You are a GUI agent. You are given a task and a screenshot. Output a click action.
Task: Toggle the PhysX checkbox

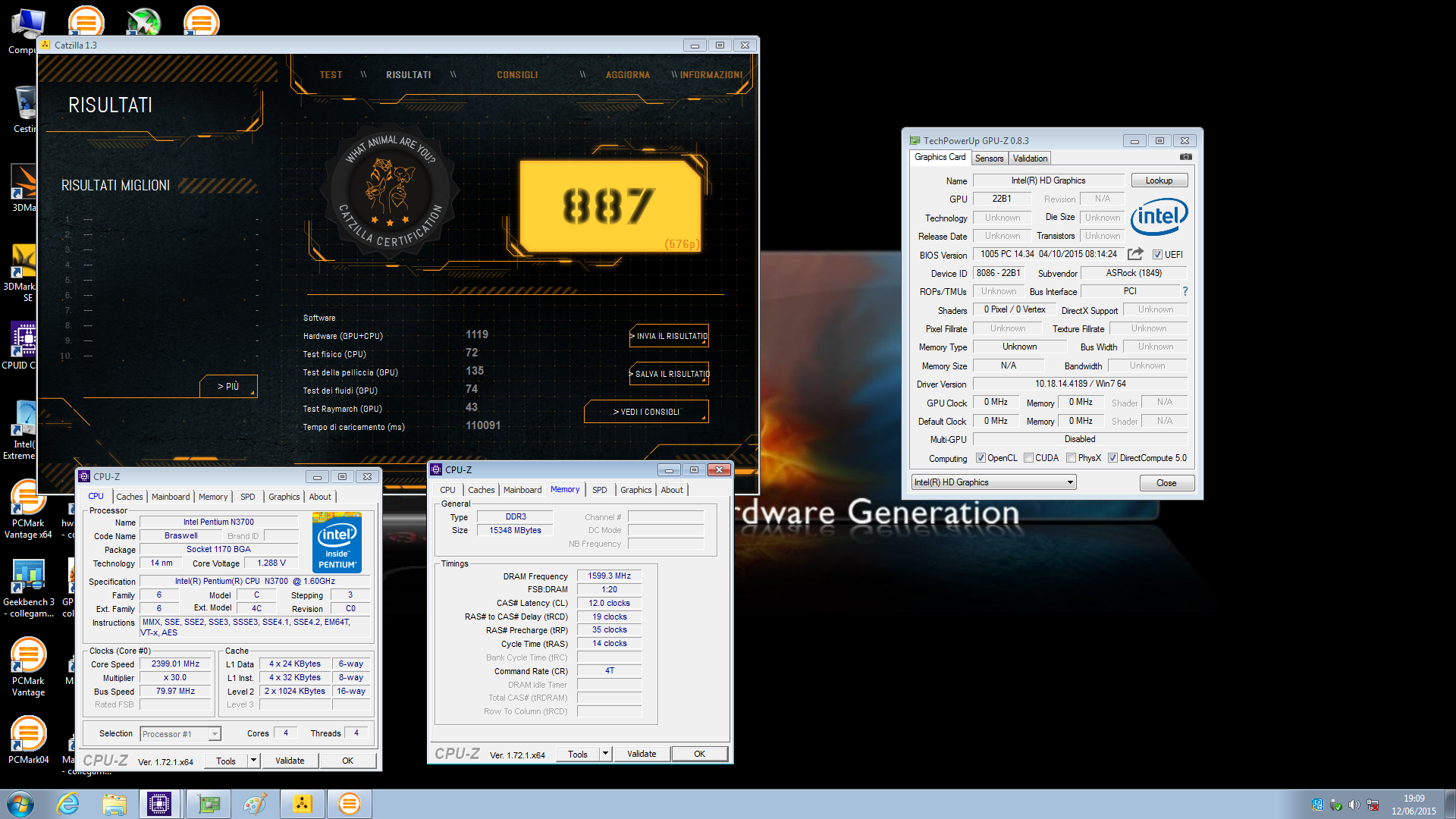click(x=1071, y=458)
